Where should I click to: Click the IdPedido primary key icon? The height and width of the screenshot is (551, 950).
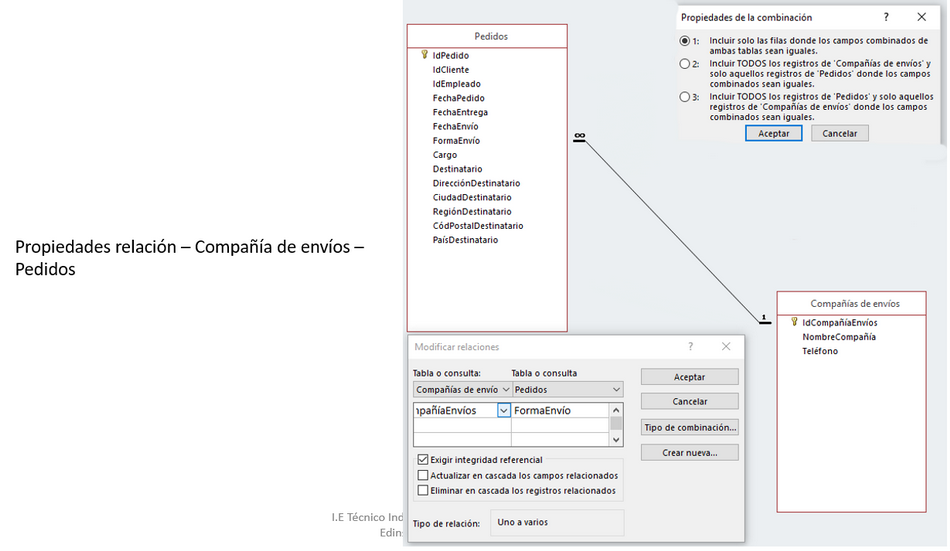(425, 55)
